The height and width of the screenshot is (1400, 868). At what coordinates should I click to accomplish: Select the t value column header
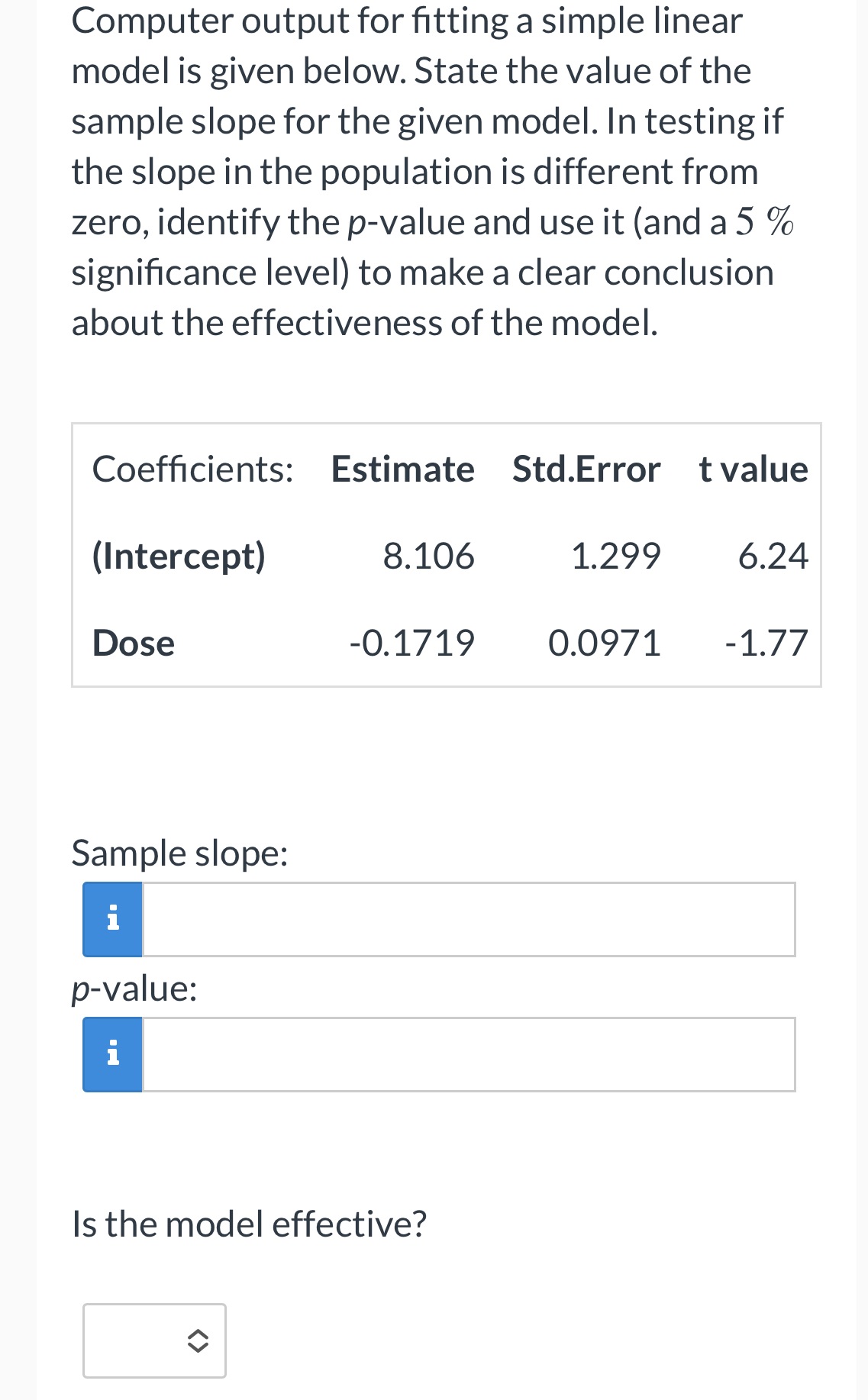pyautogui.click(x=753, y=469)
